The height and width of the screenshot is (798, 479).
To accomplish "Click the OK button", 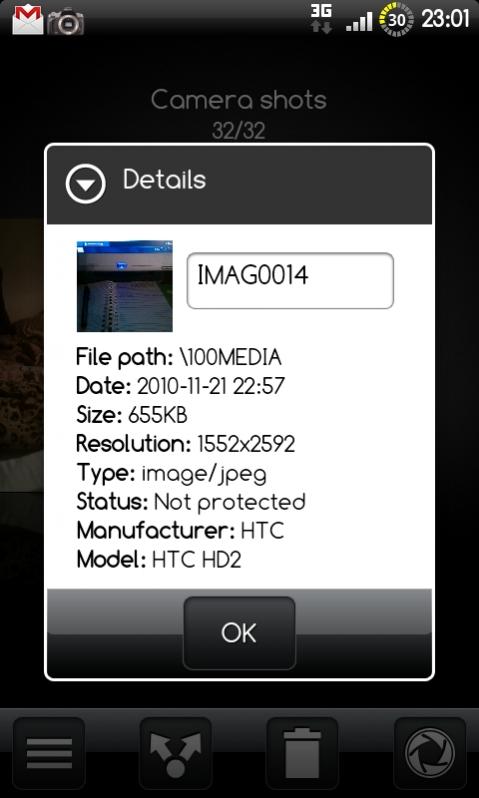I will pos(239,633).
